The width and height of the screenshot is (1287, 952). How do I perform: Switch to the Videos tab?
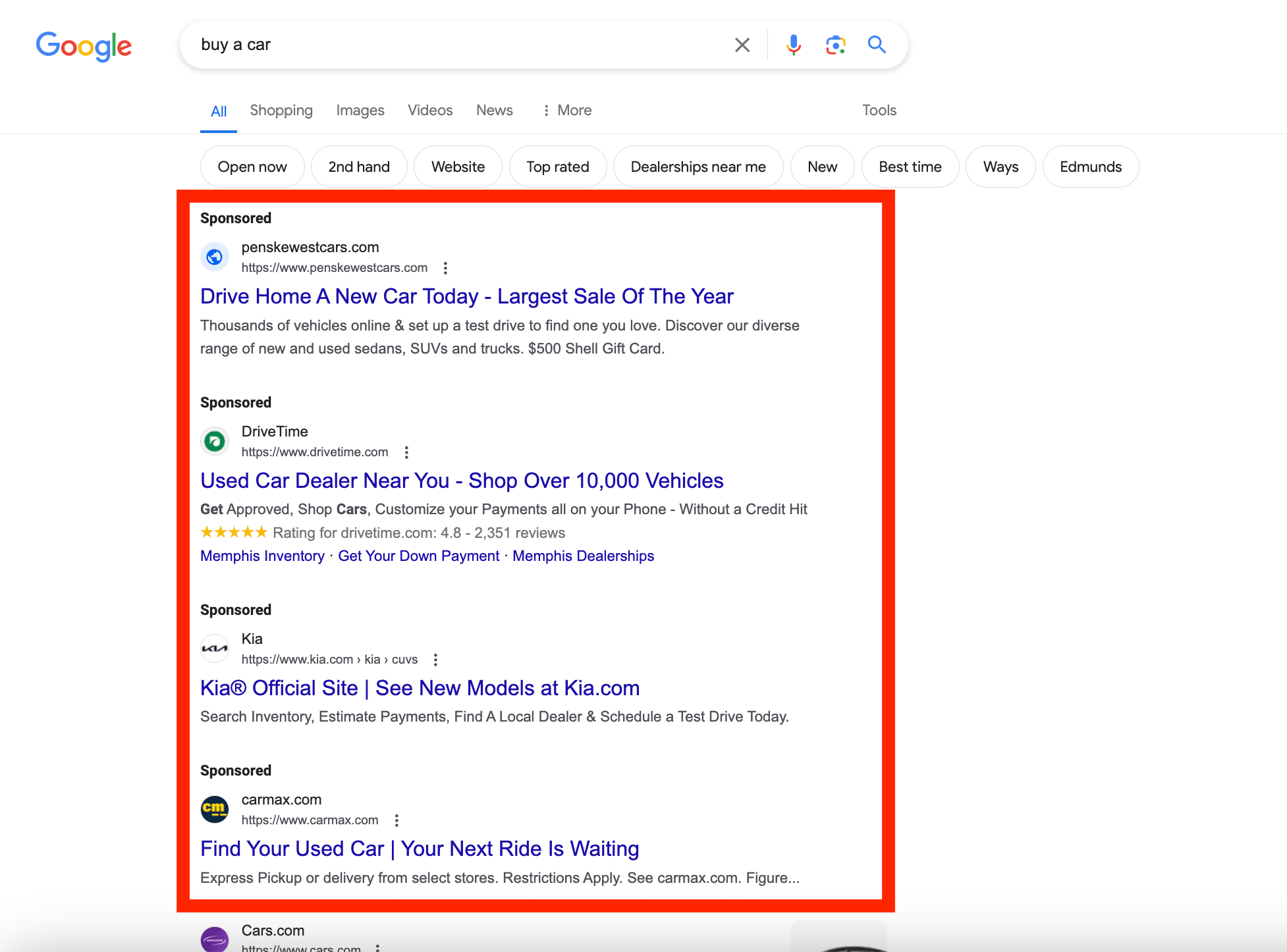(430, 110)
